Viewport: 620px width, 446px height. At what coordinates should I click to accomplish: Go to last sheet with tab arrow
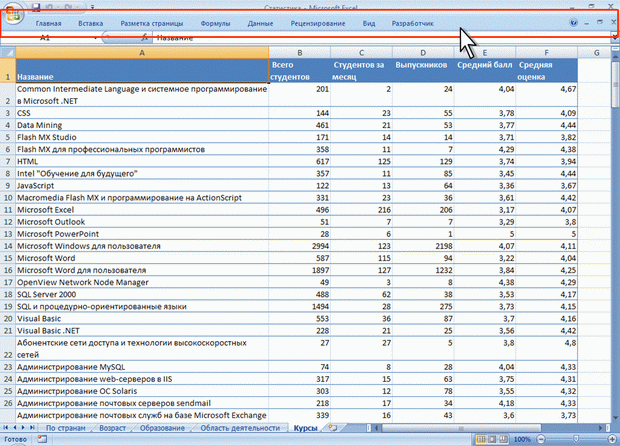click(x=32, y=427)
